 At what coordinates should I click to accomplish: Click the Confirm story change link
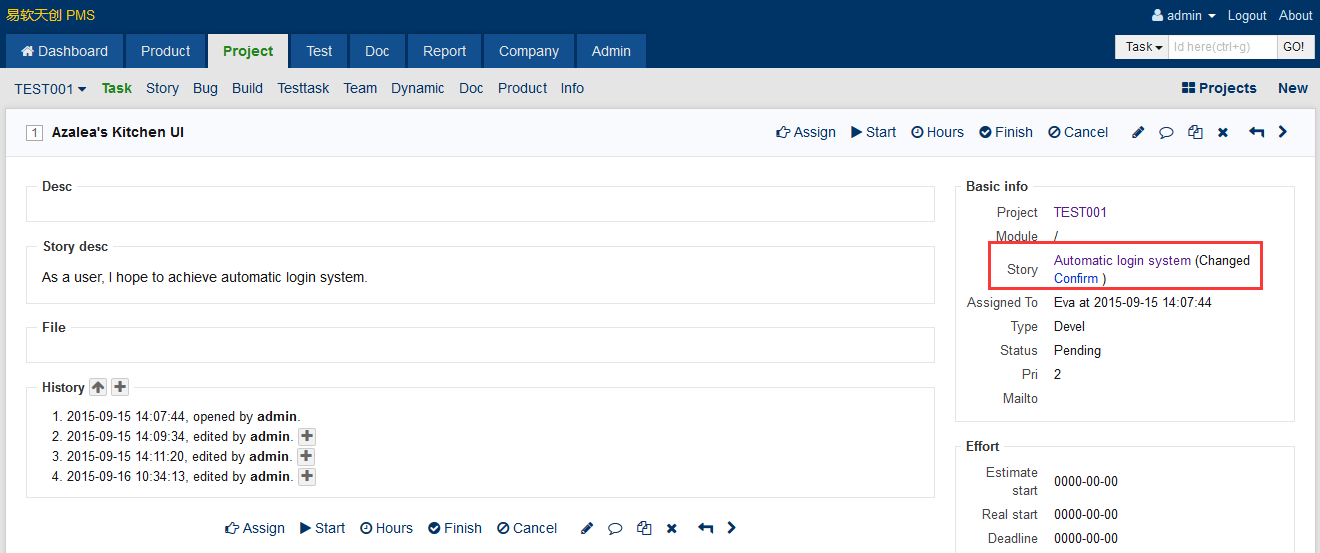pyautogui.click(x=1075, y=279)
